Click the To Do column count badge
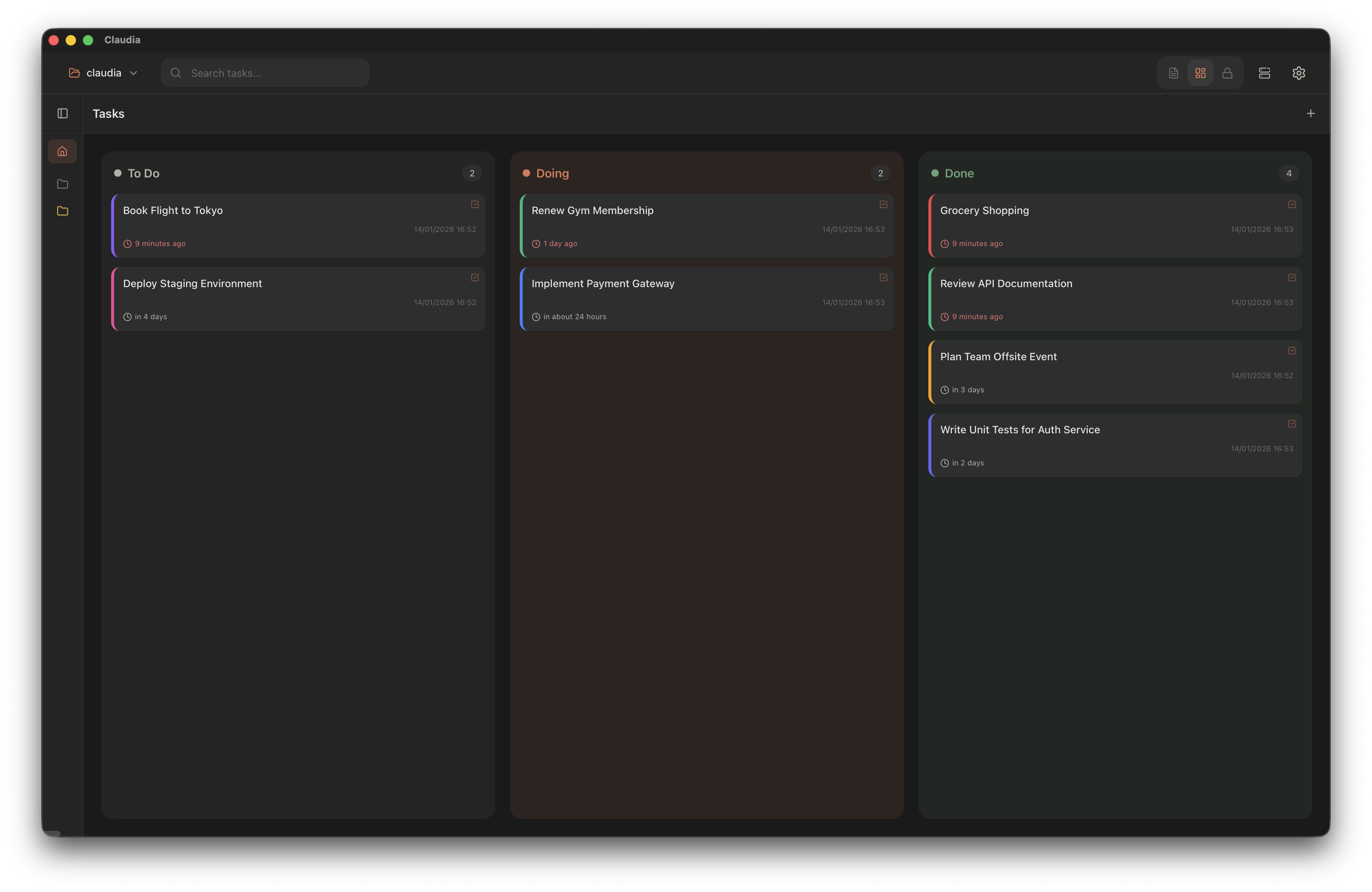1372x892 pixels. tap(472, 172)
